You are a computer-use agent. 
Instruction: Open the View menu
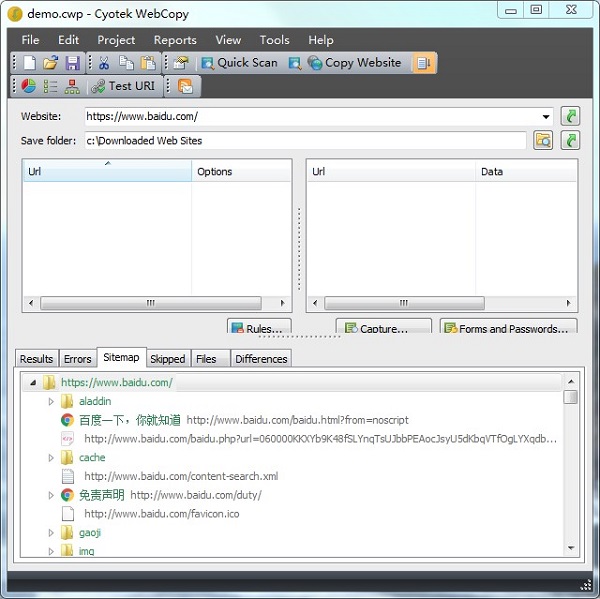[x=228, y=40]
